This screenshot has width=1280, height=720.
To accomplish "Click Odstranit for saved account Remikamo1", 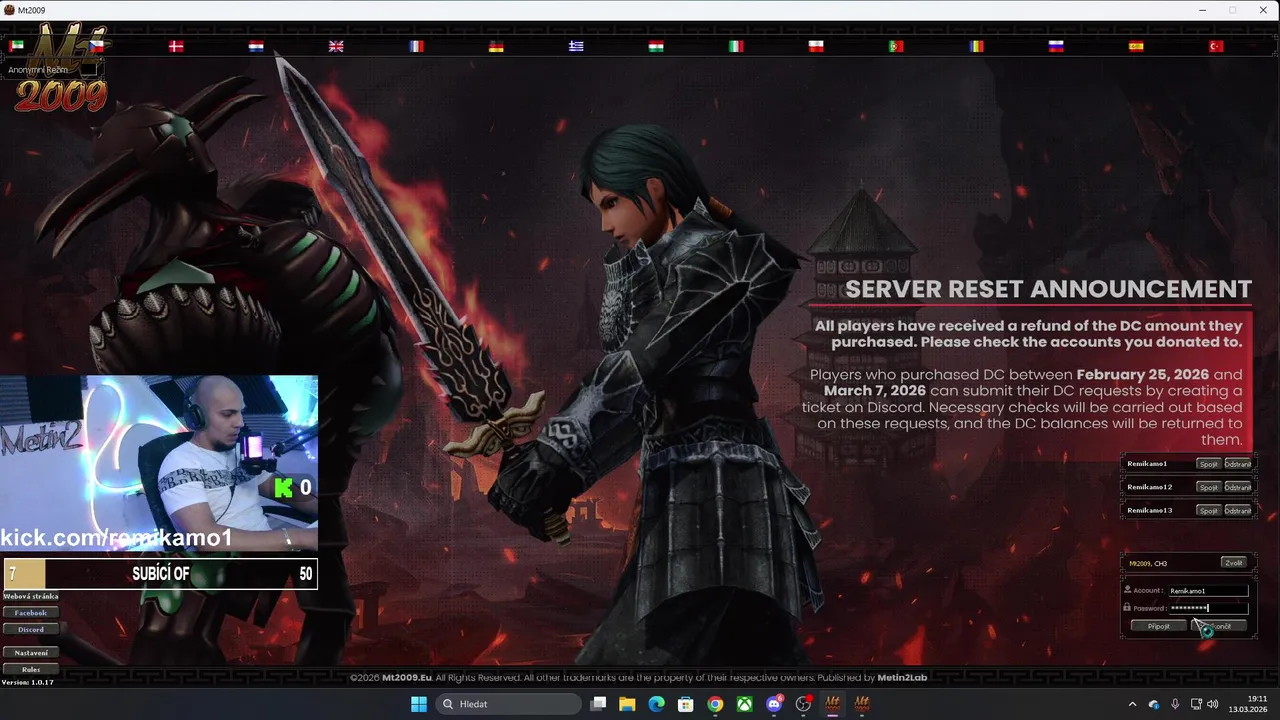I will [x=1238, y=464].
